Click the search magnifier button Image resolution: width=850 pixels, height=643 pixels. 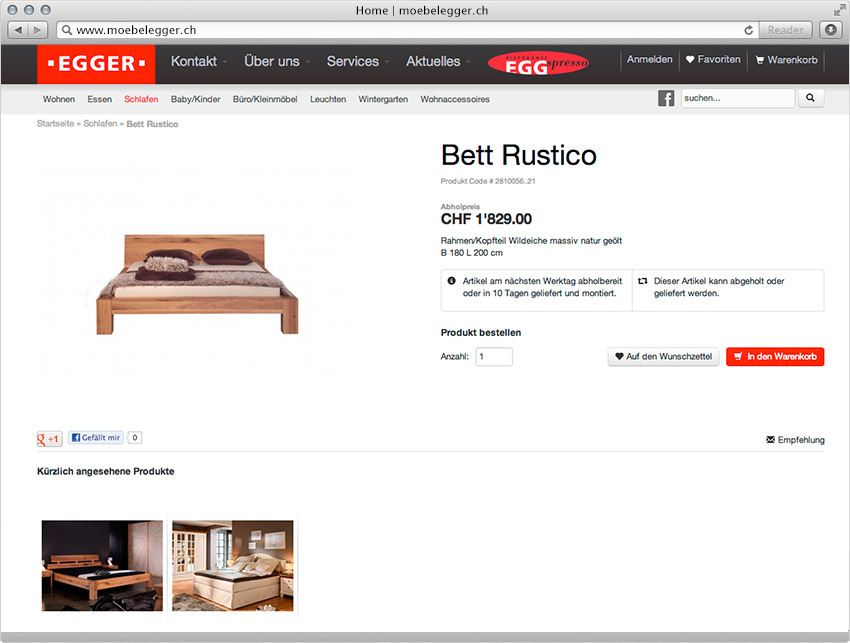pyautogui.click(x=810, y=98)
